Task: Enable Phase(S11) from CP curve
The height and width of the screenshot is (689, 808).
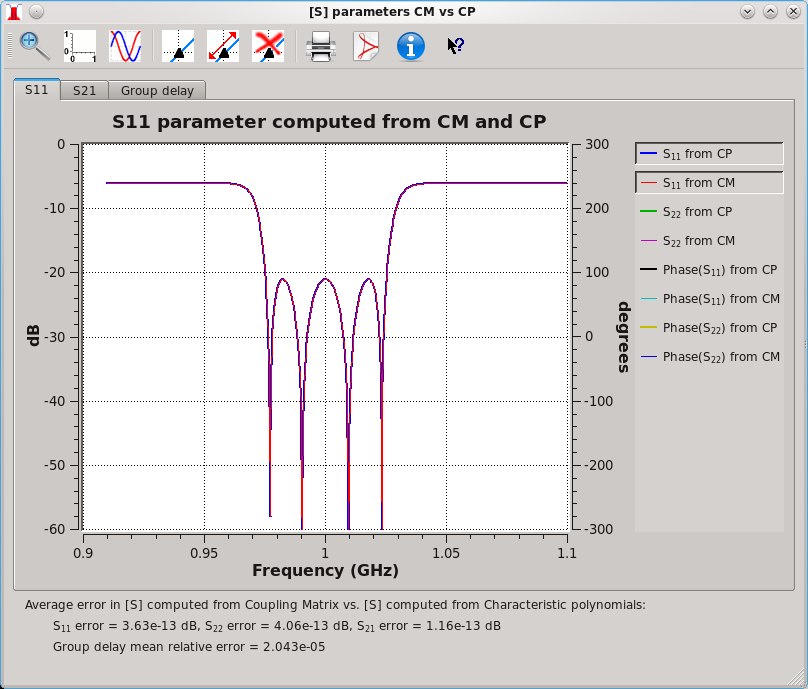Action: tap(709, 270)
